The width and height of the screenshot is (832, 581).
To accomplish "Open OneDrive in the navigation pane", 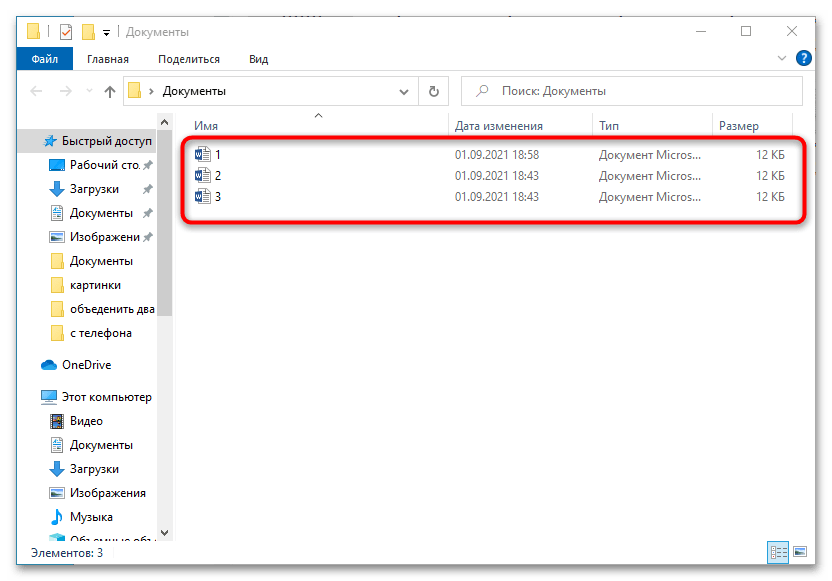I will click(x=85, y=365).
